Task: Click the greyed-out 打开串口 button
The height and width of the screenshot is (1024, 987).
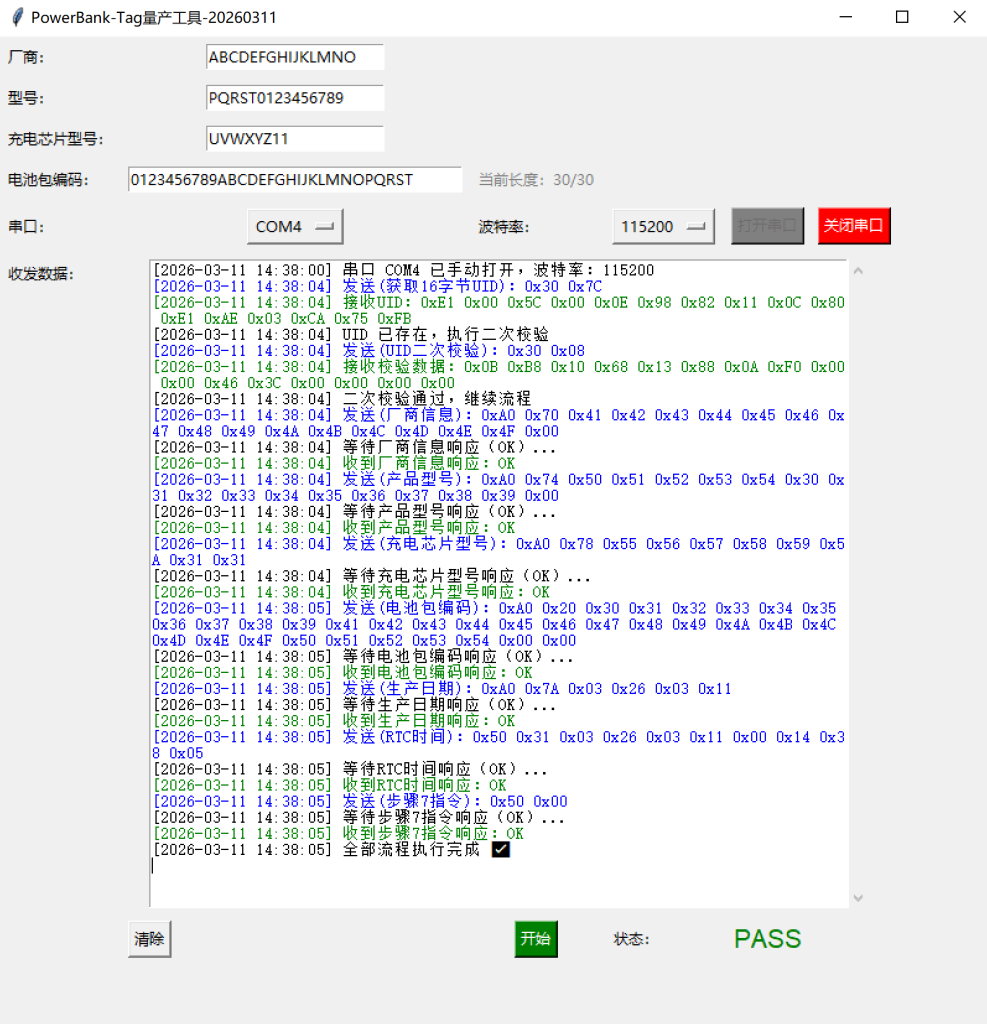Action: tap(767, 226)
